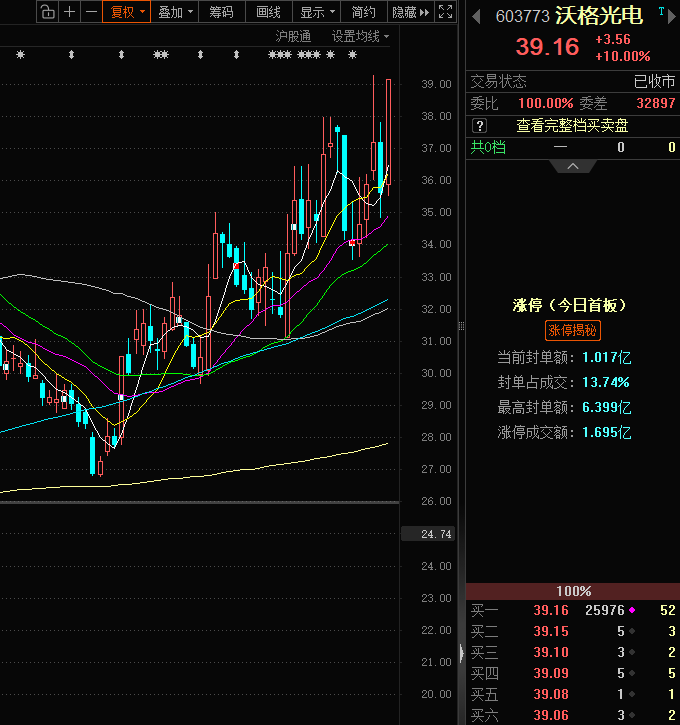Toggle the 隐藏 hide panel option
The height and width of the screenshot is (725, 680).
[404, 12]
